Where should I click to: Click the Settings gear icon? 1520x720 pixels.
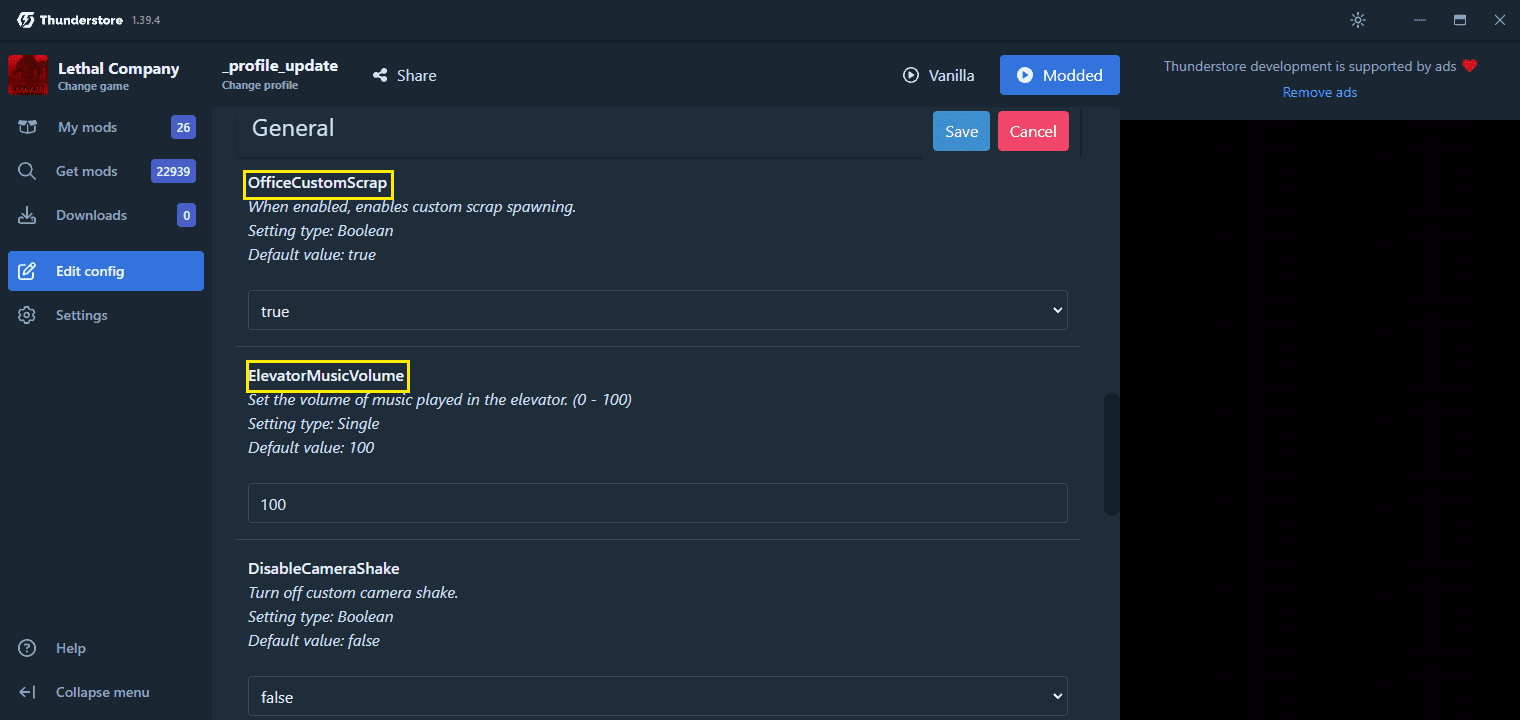tap(27, 315)
